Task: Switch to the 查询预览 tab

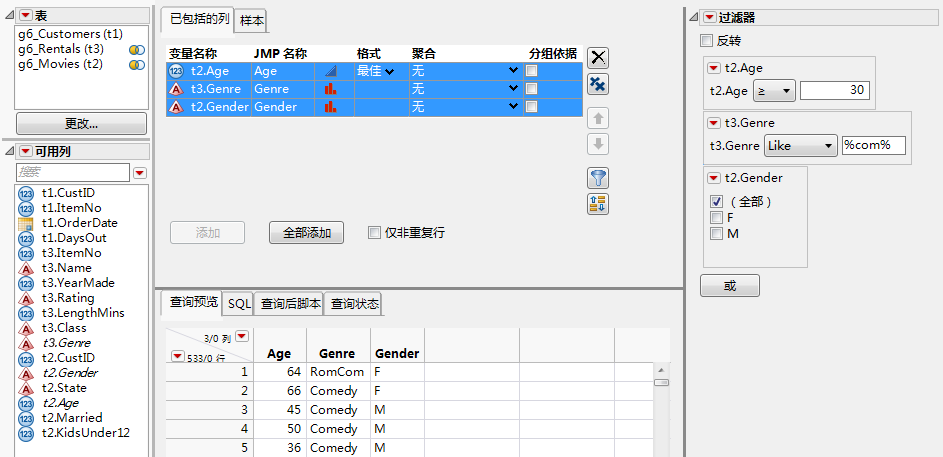Action: pos(193,303)
